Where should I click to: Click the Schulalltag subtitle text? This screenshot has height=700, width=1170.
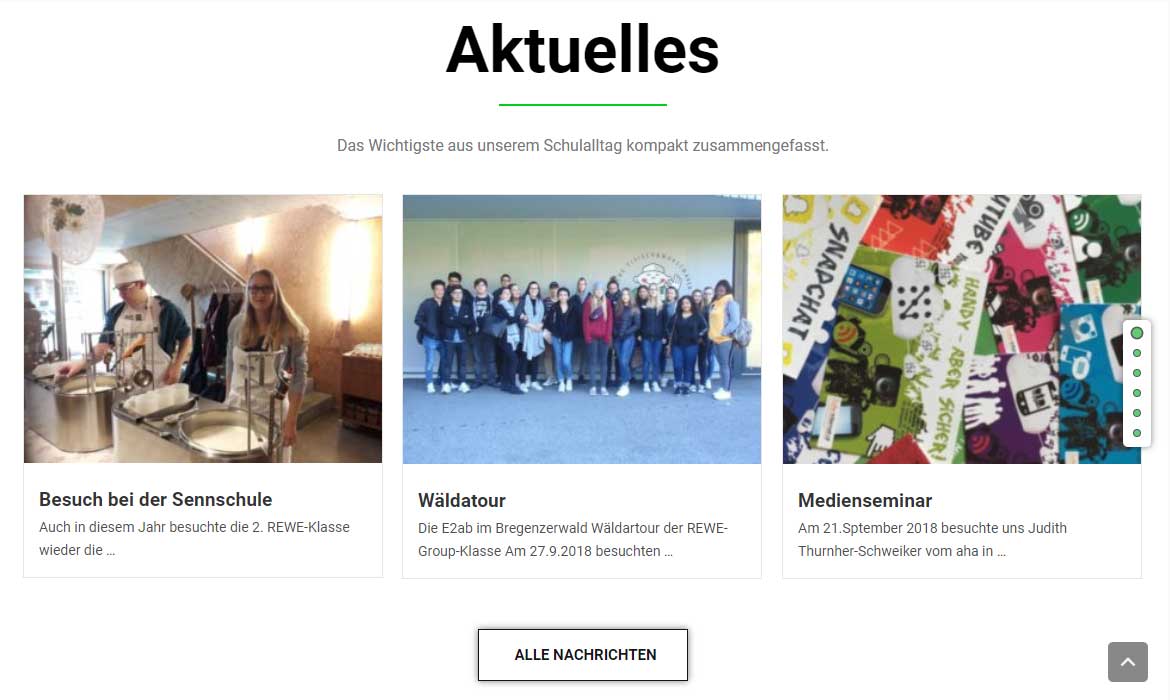[583, 146]
